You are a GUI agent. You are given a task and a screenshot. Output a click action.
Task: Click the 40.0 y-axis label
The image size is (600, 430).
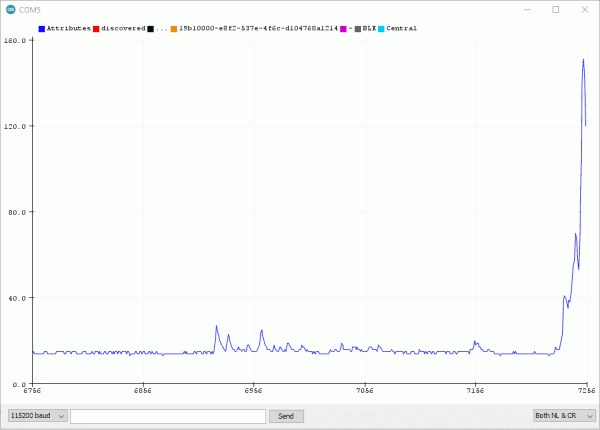coord(17,298)
